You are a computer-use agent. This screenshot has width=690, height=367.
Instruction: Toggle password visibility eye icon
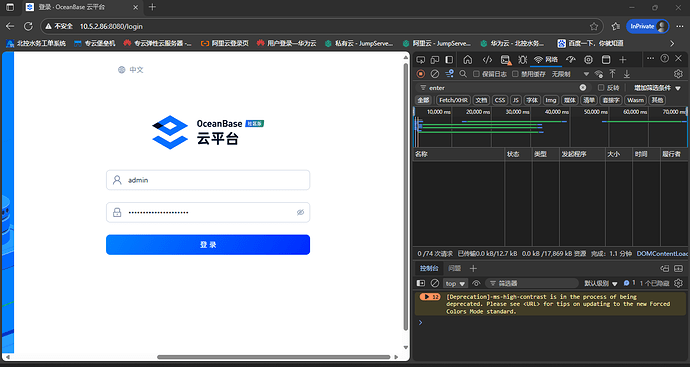coord(301,213)
